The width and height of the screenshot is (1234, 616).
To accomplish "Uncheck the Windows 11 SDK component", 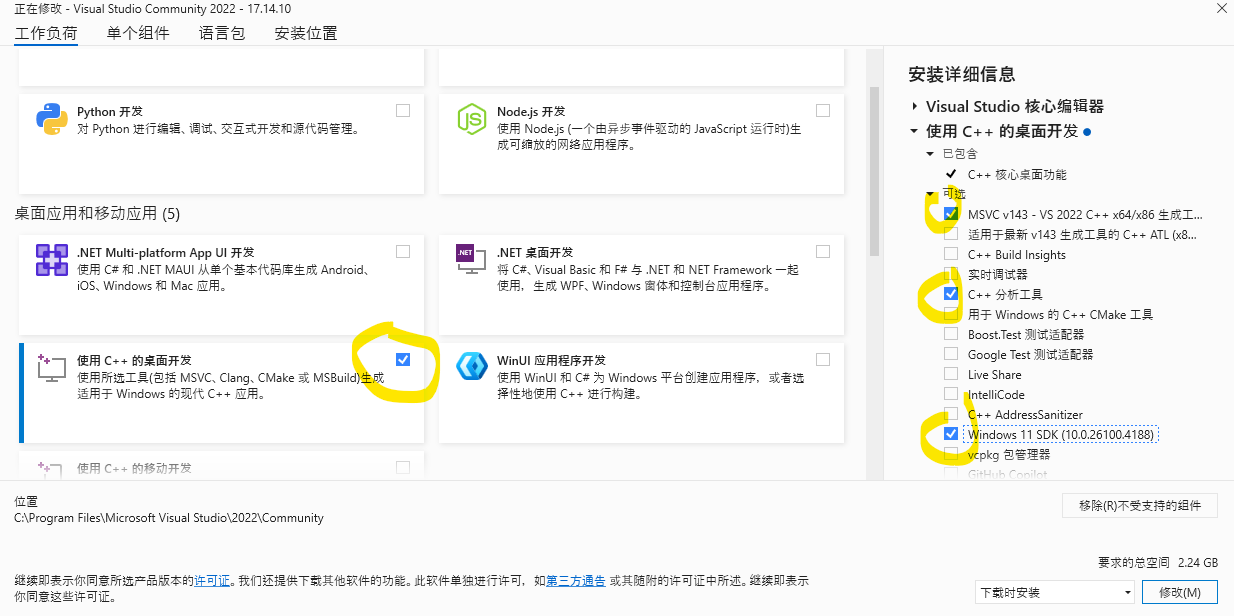I will (950, 434).
